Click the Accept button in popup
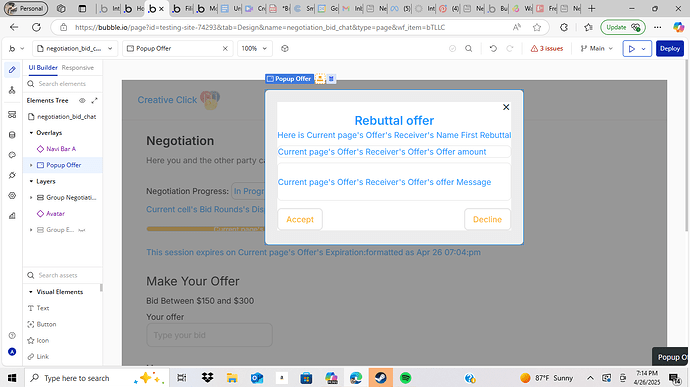This screenshot has width=690, height=387. point(300,219)
